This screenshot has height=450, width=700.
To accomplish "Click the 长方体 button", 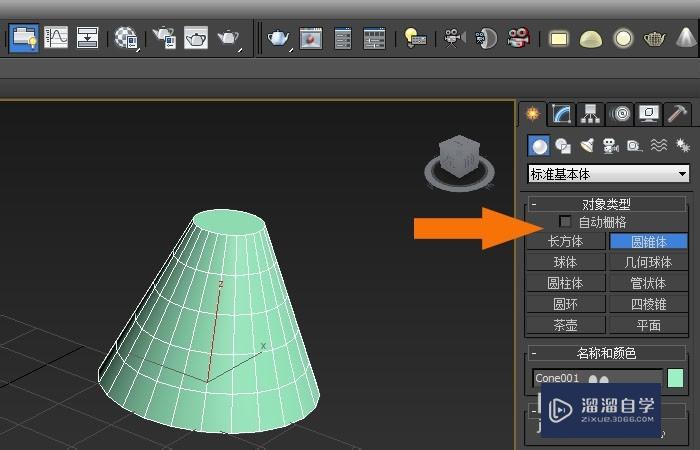I will coord(566,242).
